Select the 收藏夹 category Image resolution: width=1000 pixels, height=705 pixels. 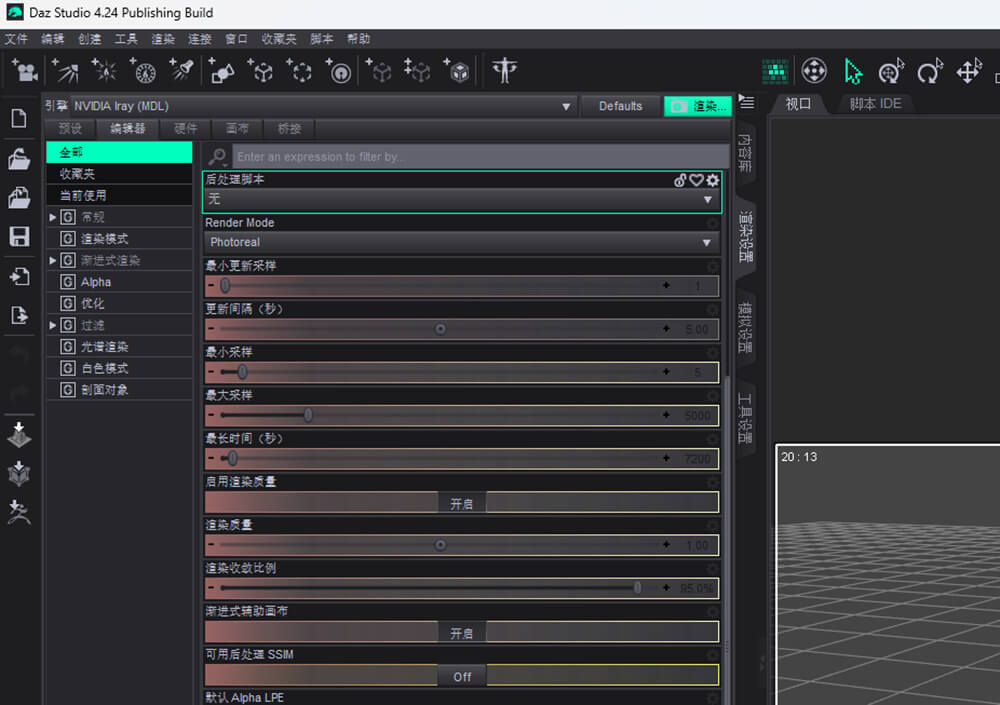[119, 174]
